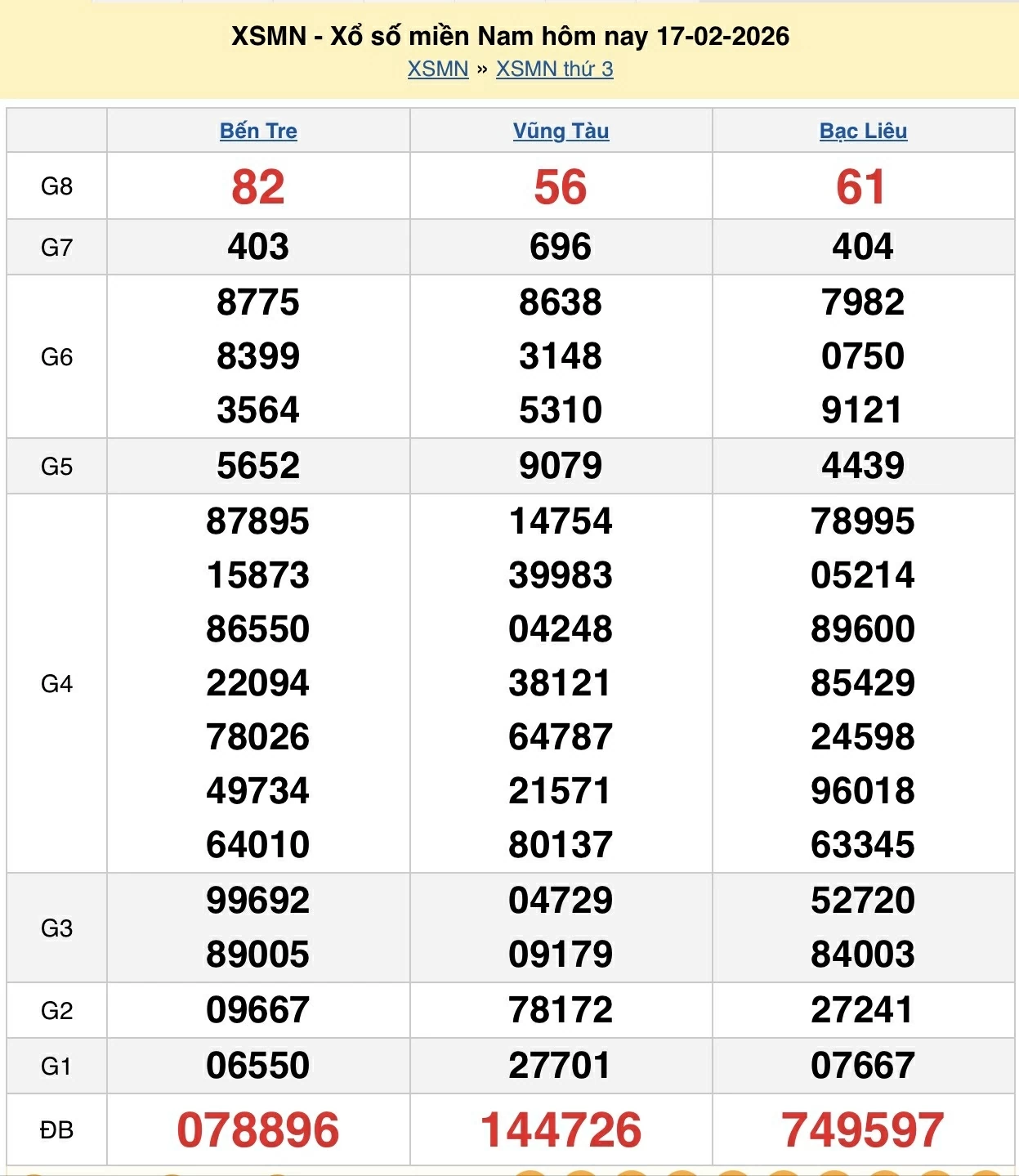1019x1176 pixels.
Task: Click the G4 row label
Action: (56, 684)
